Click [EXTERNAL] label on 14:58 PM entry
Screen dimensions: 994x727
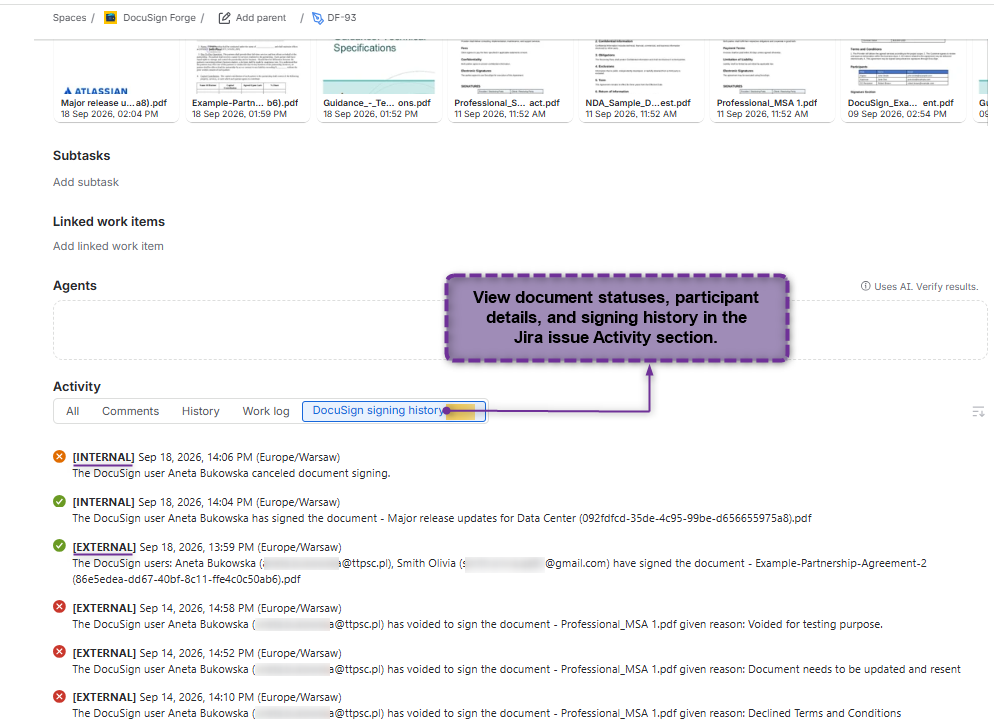tap(104, 608)
